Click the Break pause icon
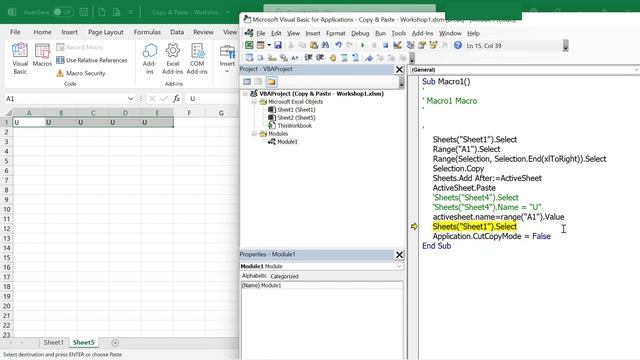 pos(374,45)
